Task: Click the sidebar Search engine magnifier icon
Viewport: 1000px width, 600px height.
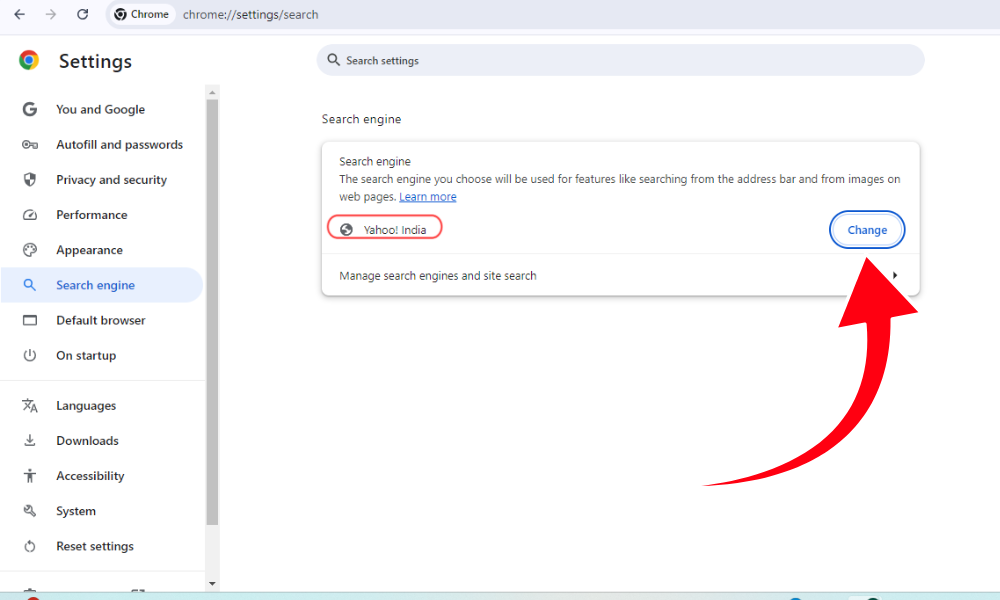Action: [30, 285]
